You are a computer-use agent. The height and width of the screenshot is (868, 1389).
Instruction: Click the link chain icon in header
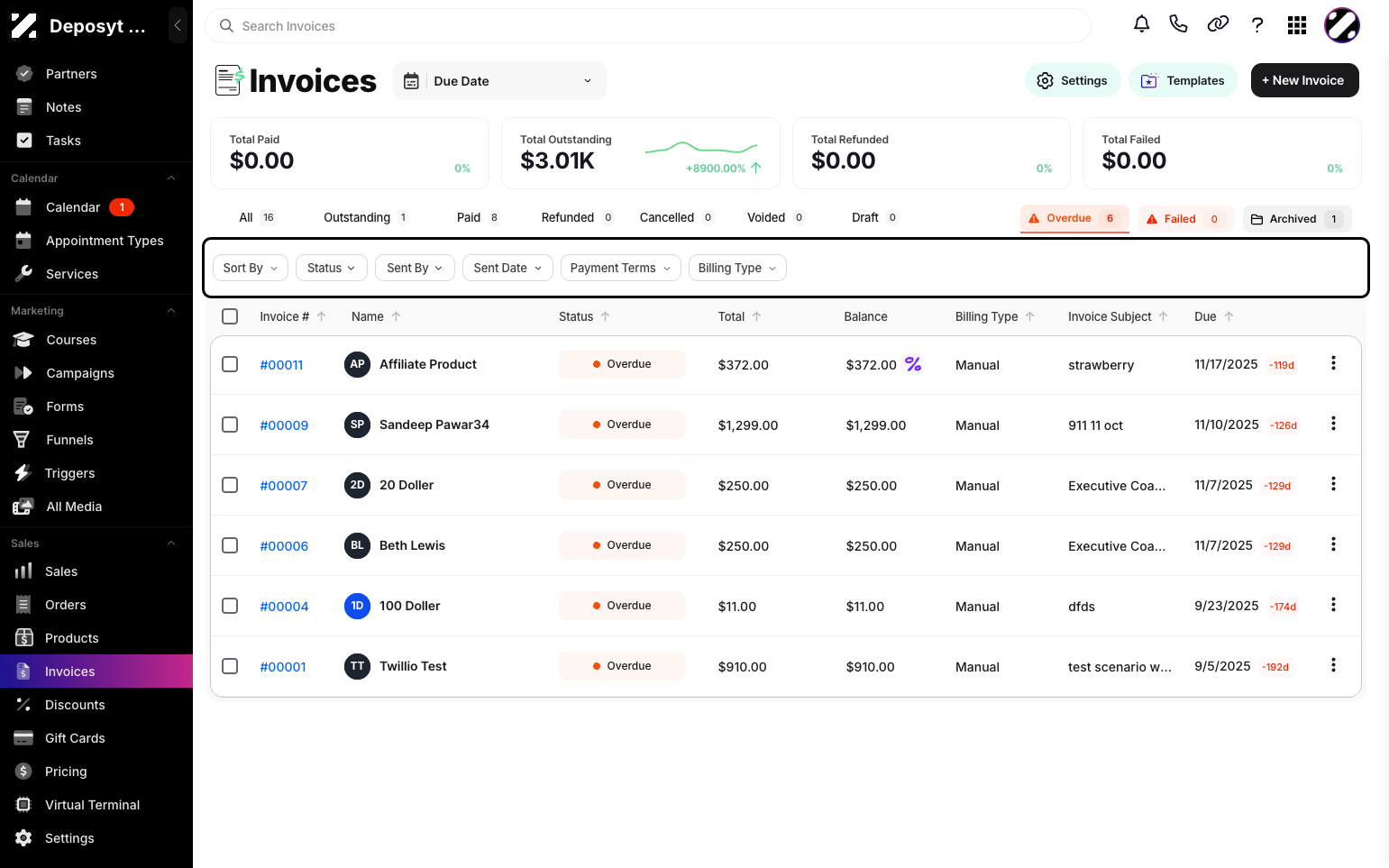click(x=1218, y=24)
